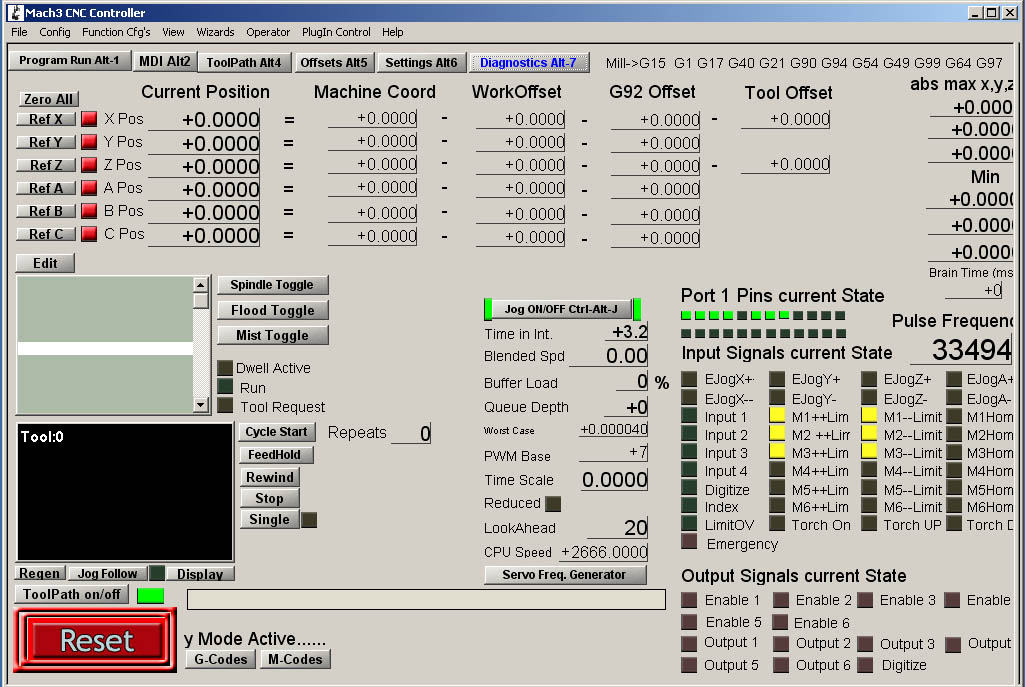Click the red LED beside Ref C
Viewport: 1025px width, 687px height.
(89, 234)
